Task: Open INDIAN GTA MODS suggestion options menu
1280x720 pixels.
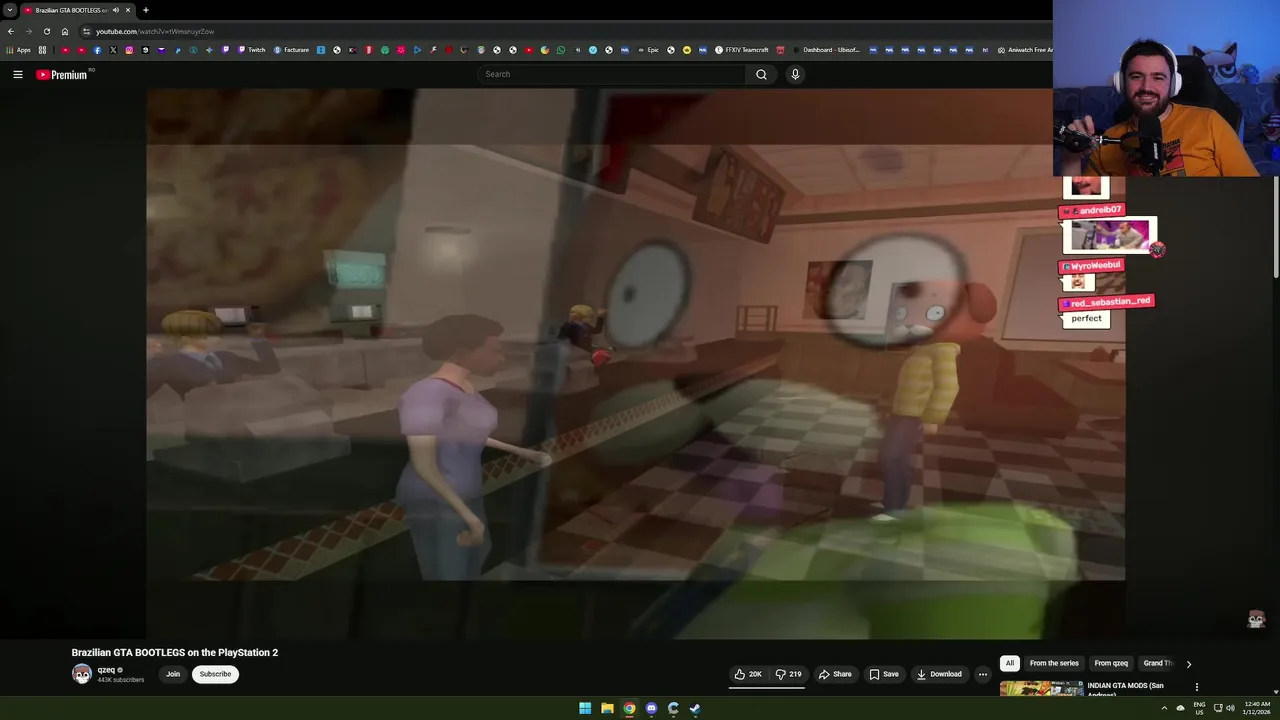Action: pyautogui.click(x=1196, y=687)
